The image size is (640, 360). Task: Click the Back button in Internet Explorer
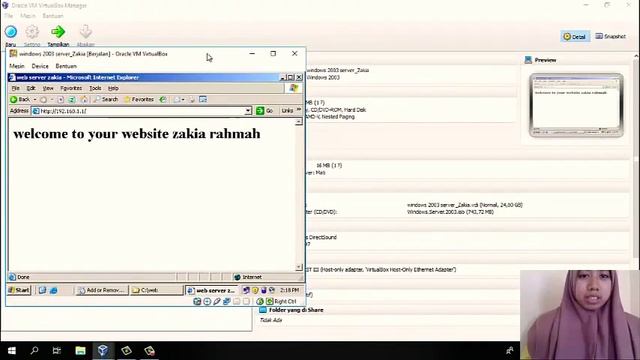(x=20, y=99)
